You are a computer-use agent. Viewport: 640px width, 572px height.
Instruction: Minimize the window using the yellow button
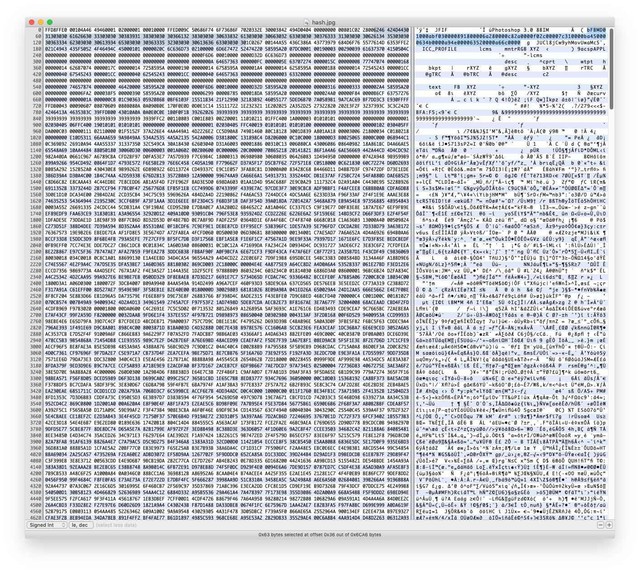41,22
